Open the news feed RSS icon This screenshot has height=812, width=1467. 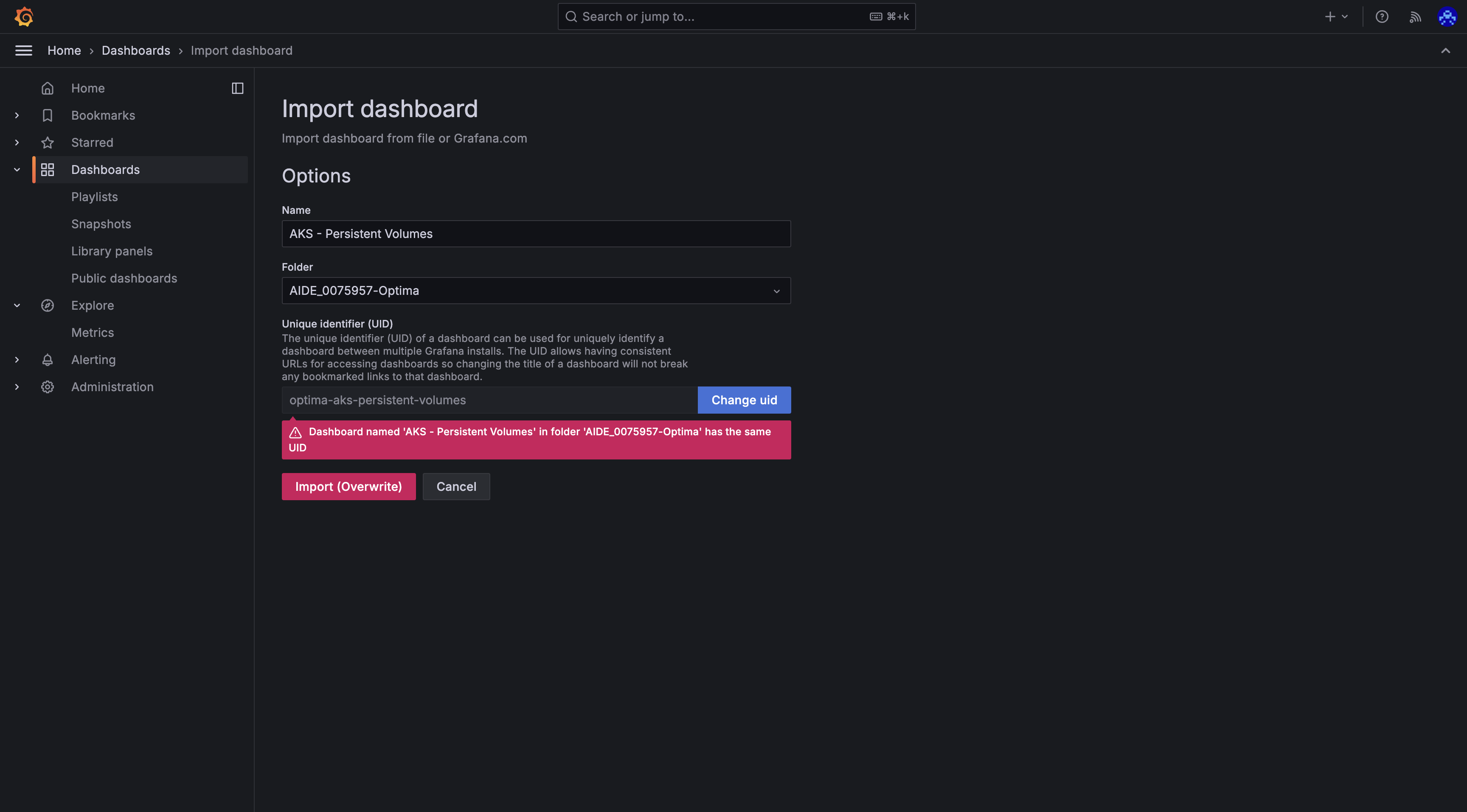click(x=1415, y=17)
